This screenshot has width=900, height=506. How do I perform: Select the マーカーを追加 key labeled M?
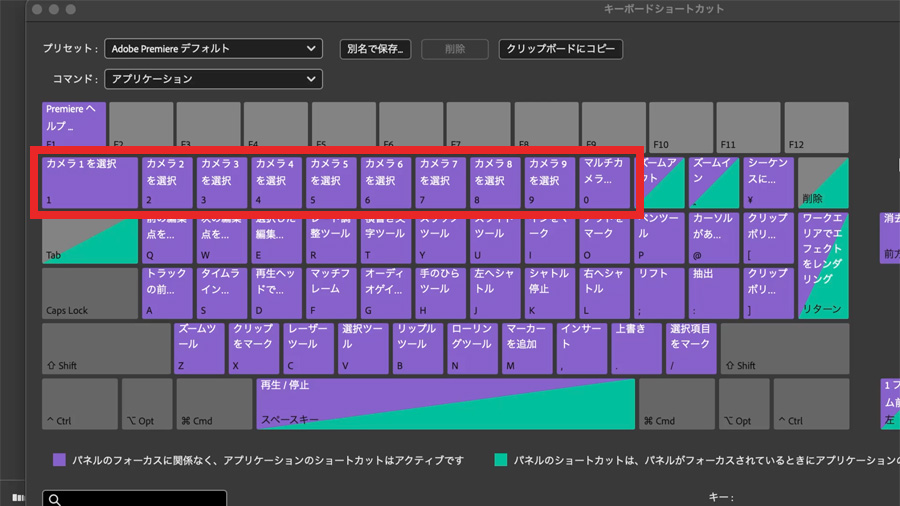click(527, 348)
